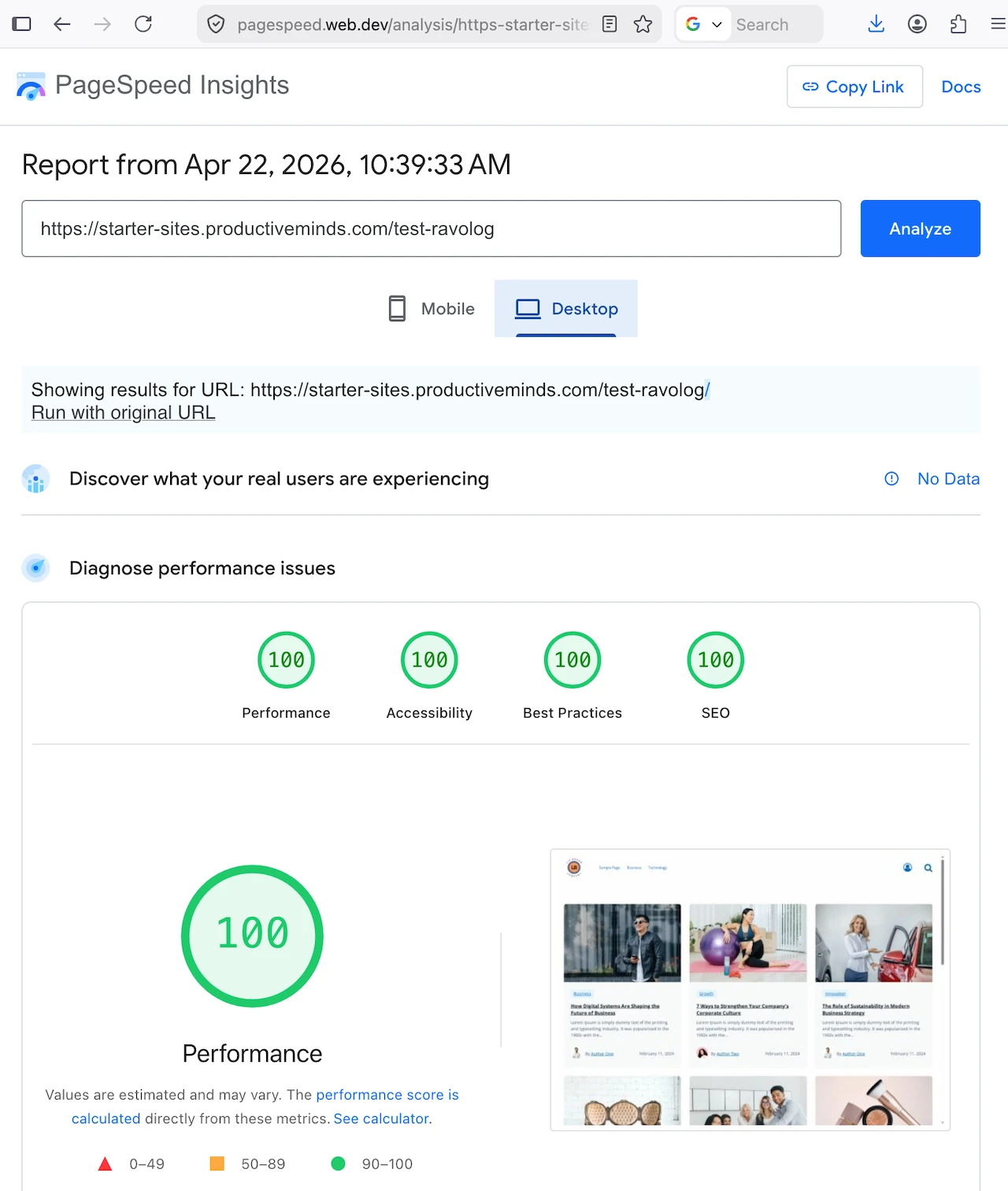
Task: Jump to the Accessibility score gauge
Action: click(x=429, y=660)
